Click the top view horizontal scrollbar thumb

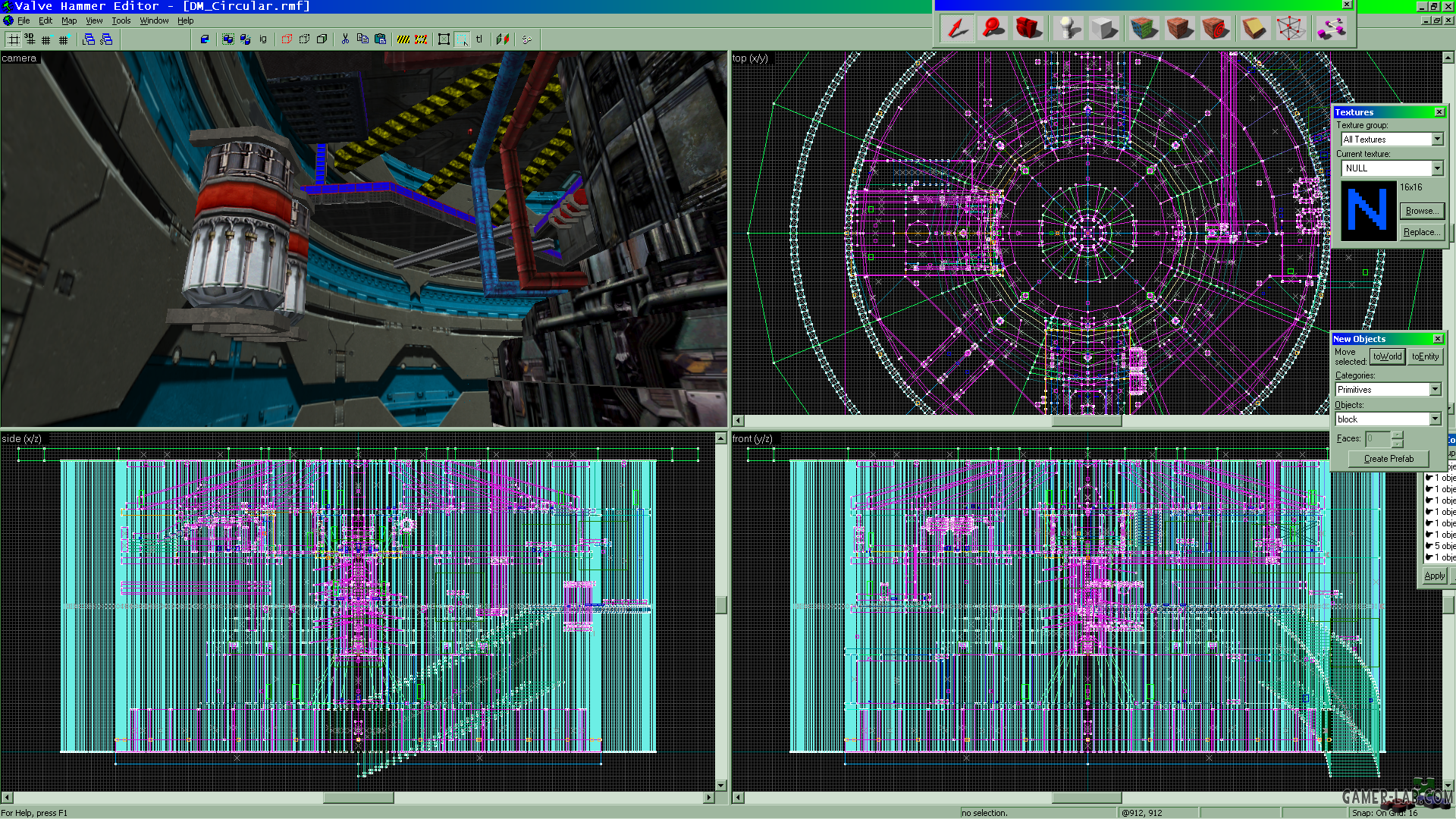(1086, 421)
